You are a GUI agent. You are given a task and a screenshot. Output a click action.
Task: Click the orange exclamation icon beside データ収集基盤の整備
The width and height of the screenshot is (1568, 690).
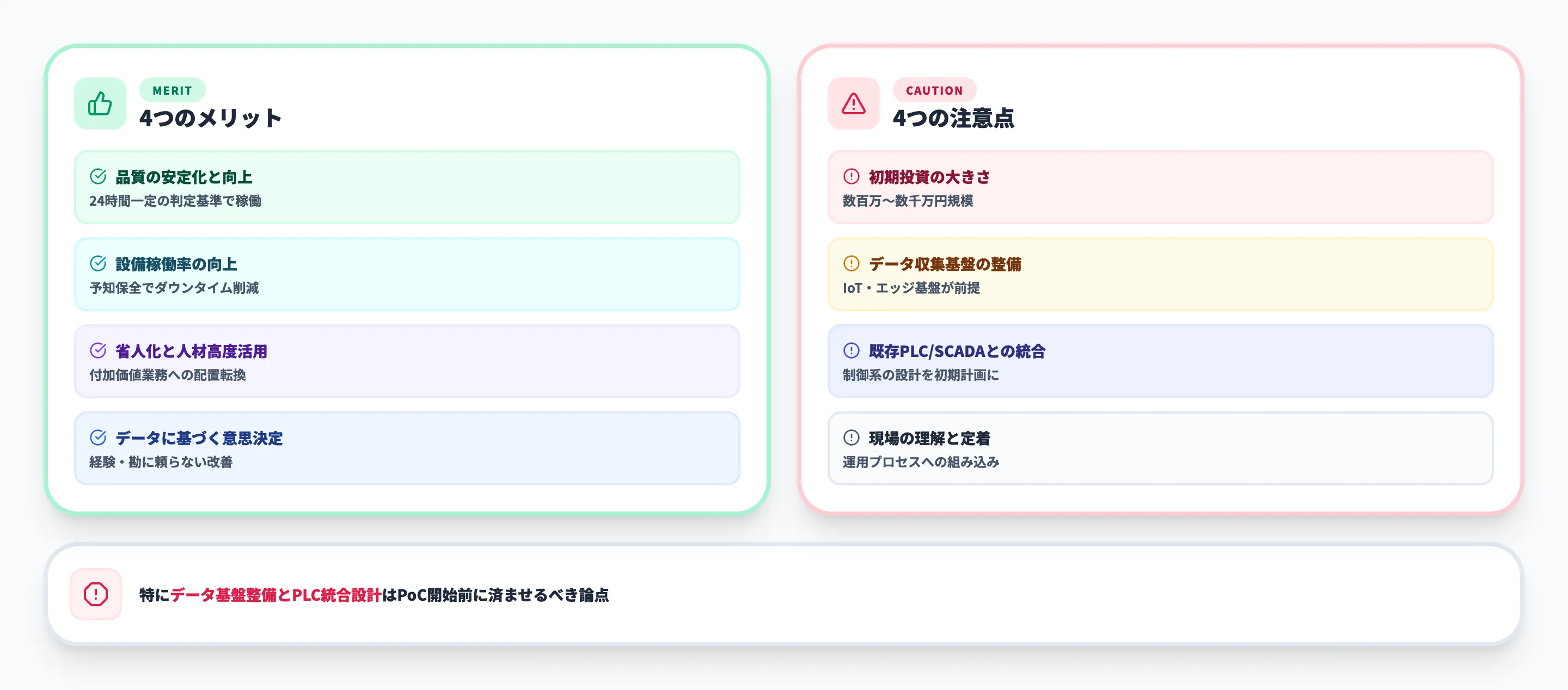pos(850,264)
